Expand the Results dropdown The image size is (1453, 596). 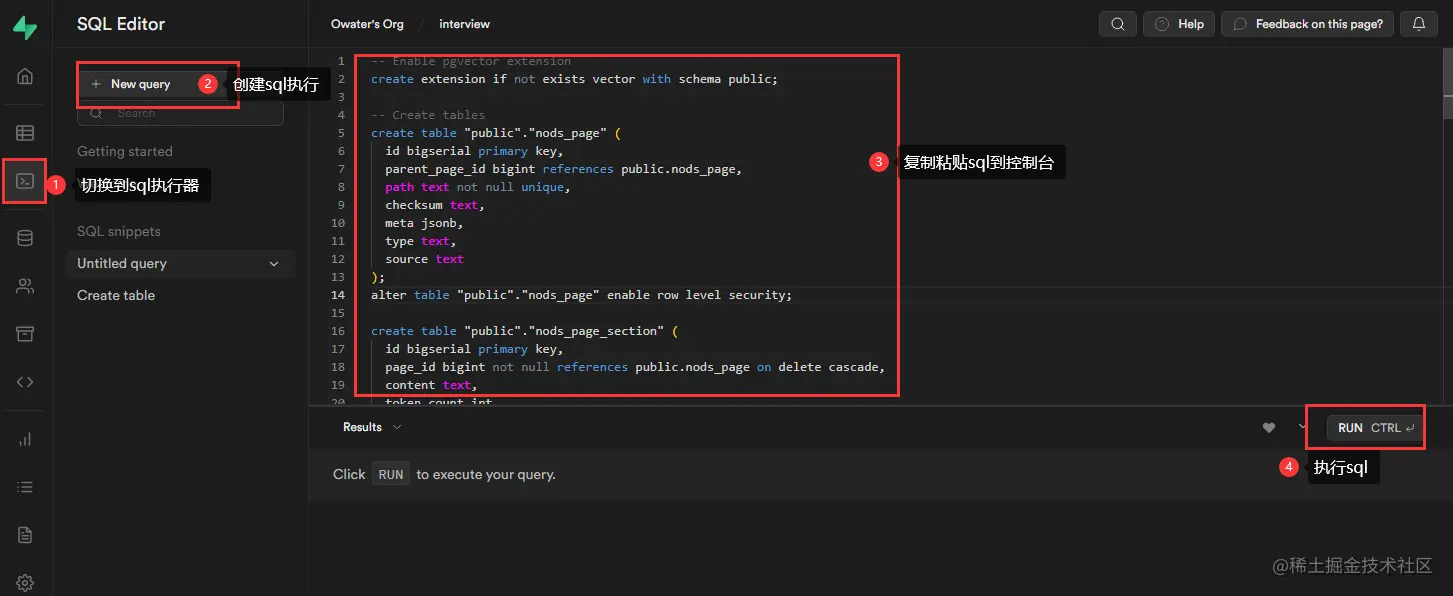(x=371, y=427)
